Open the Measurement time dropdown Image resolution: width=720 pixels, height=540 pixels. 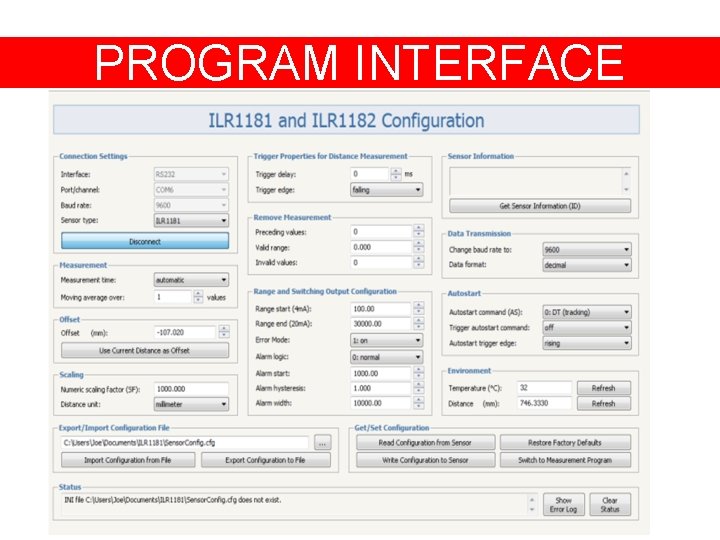(191, 280)
